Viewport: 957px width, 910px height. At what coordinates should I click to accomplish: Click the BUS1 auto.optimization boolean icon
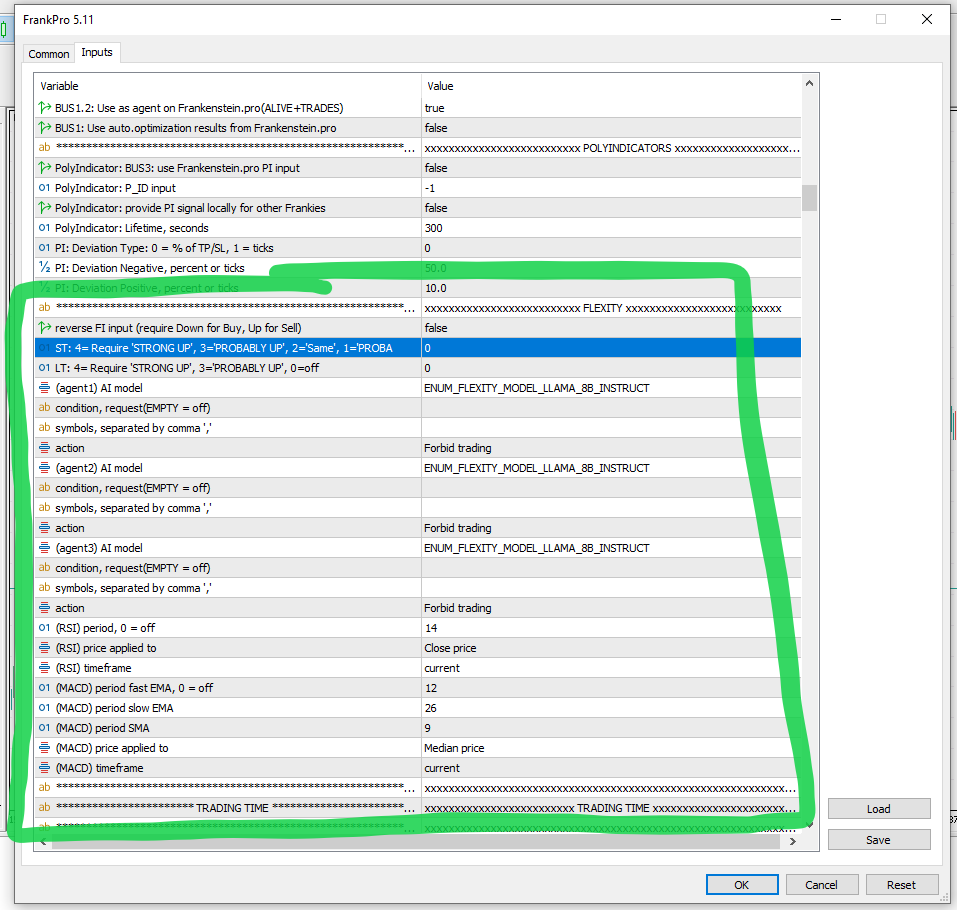click(45, 128)
